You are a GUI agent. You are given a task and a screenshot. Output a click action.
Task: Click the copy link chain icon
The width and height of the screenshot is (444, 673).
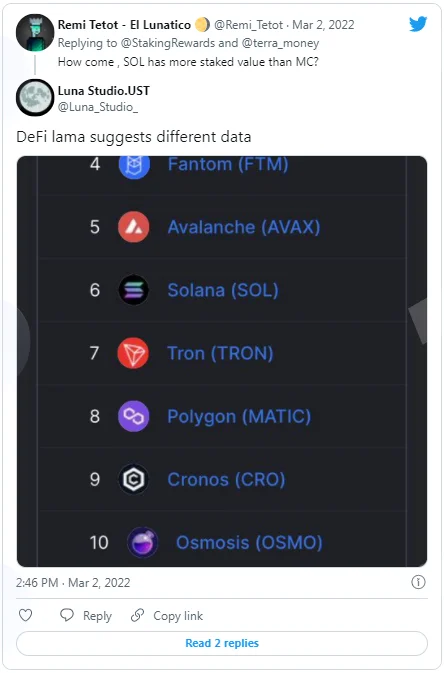(137, 615)
